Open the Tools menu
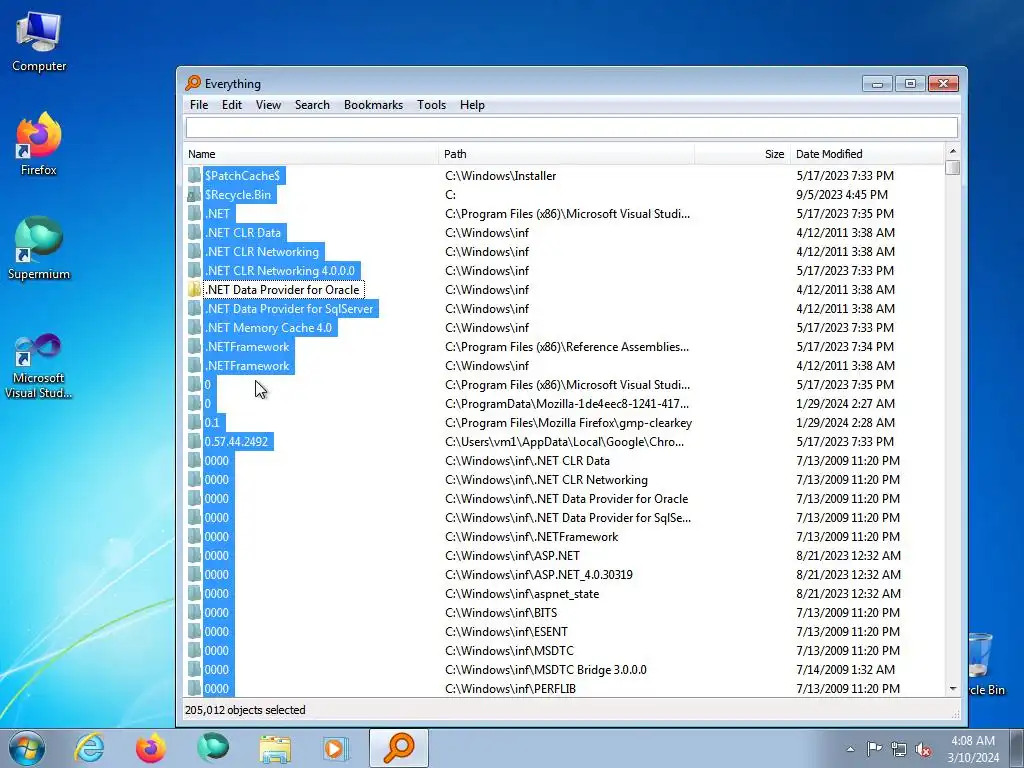The image size is (1024, 768). 431,105
